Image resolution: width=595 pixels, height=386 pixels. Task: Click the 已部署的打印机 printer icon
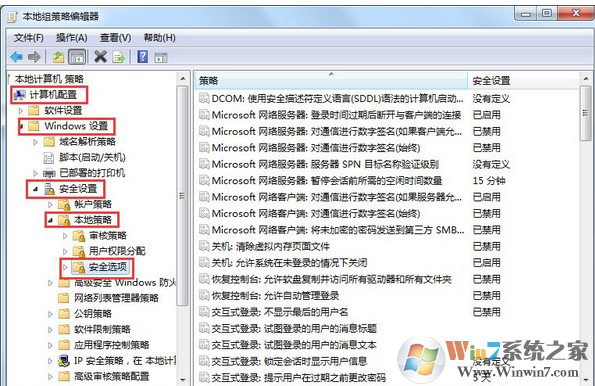coord(49,173)
